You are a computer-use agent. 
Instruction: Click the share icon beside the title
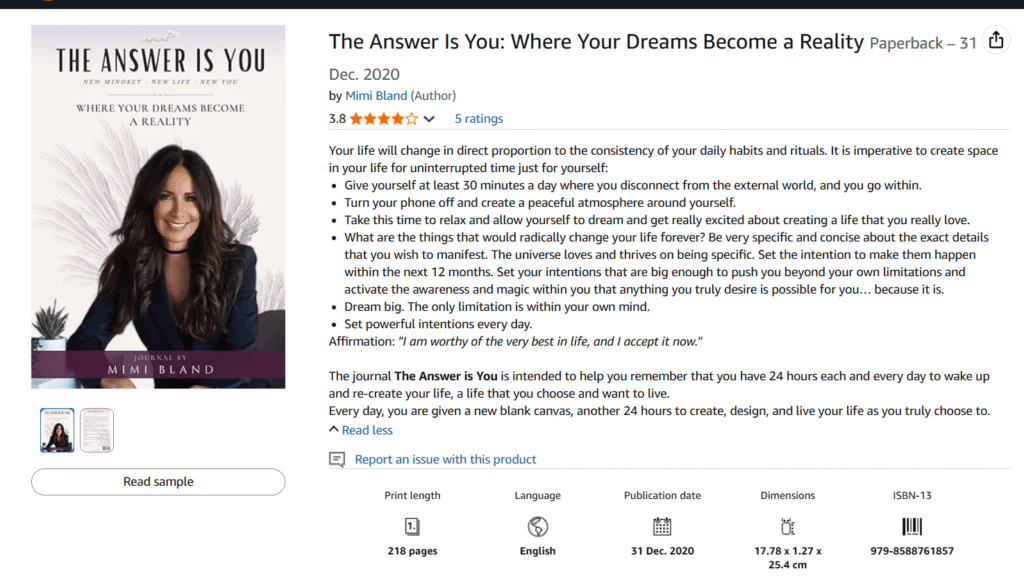point(996,40)
